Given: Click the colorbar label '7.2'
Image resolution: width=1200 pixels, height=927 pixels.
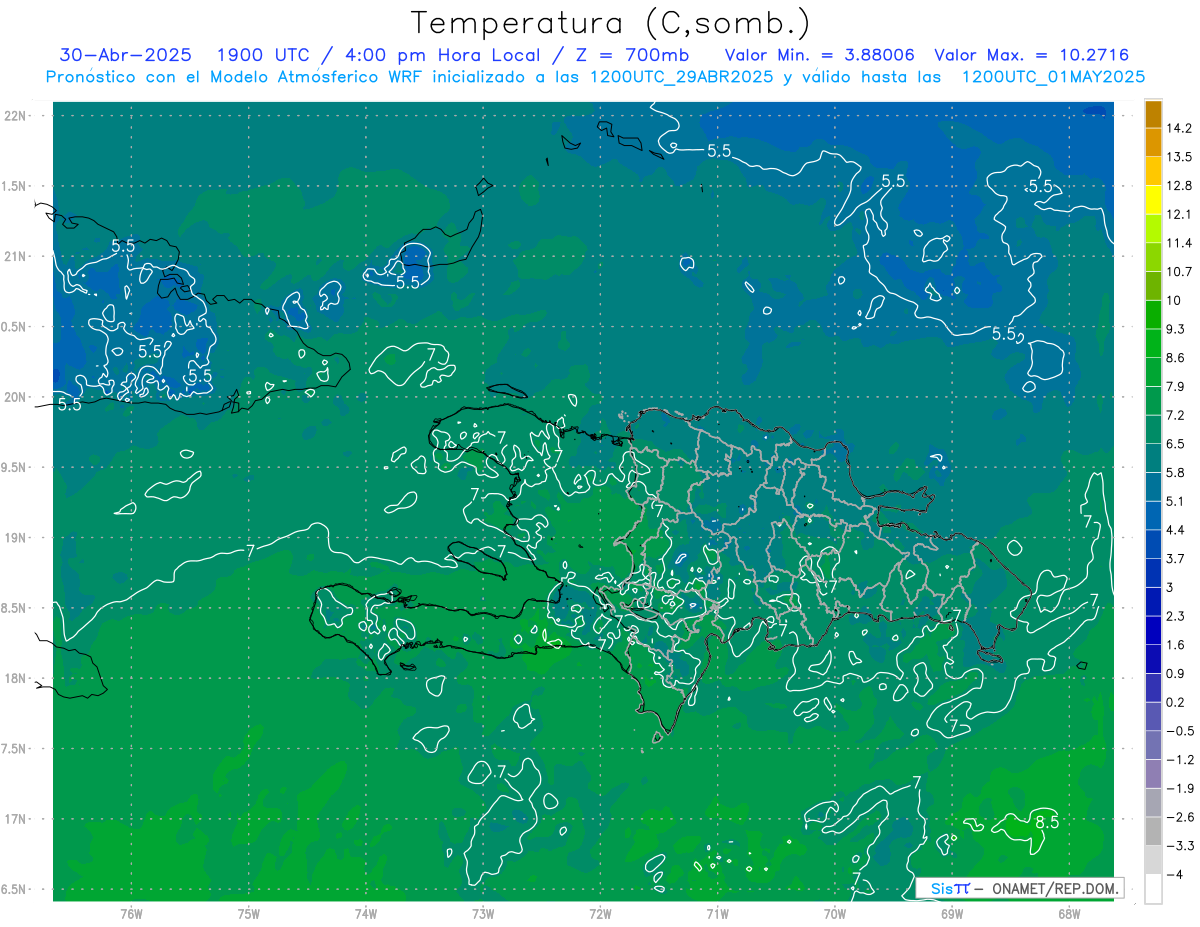Looking at the screenshot, I should coord(1176,415).
